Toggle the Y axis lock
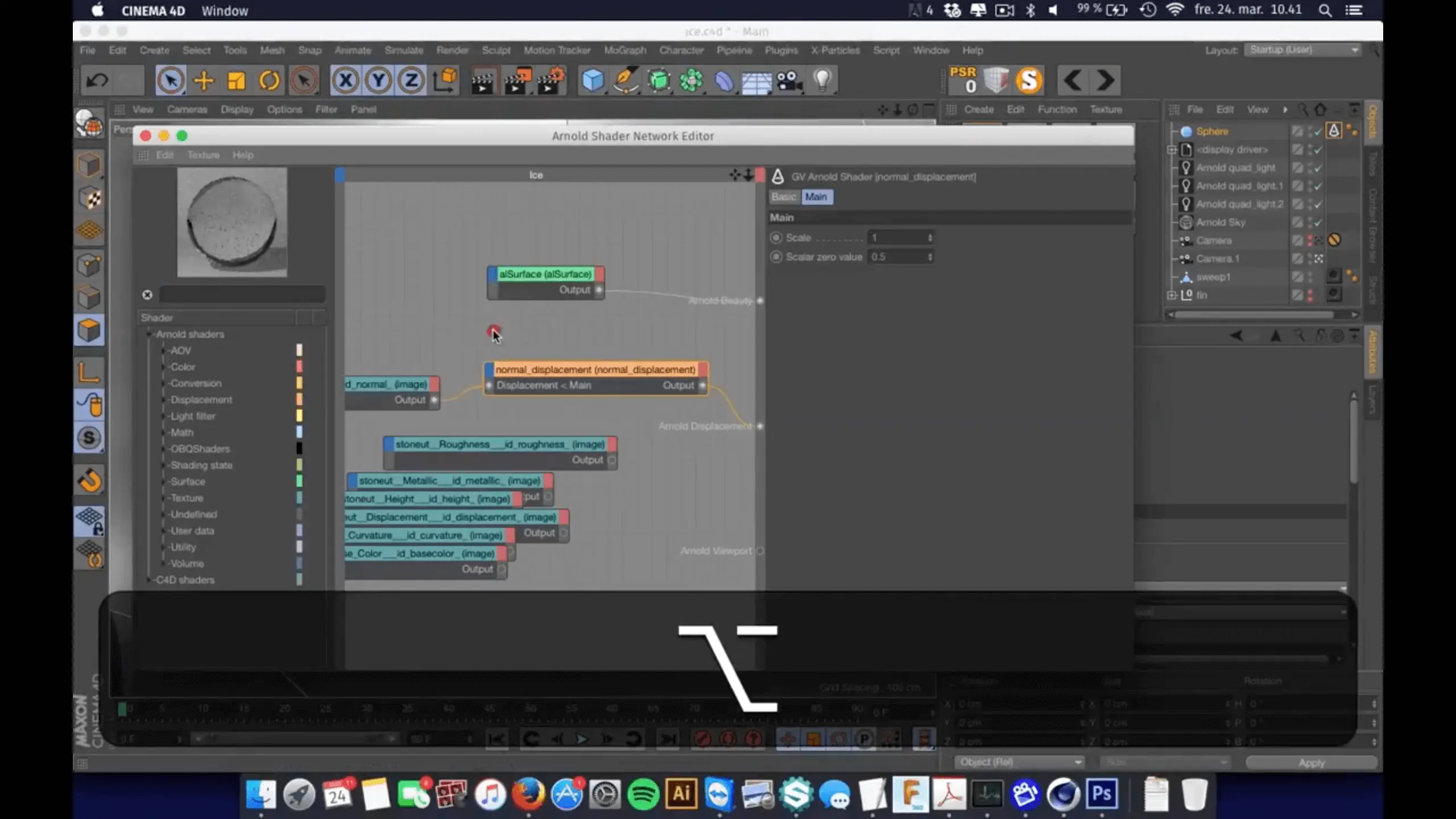 click(x=378, y=81)
